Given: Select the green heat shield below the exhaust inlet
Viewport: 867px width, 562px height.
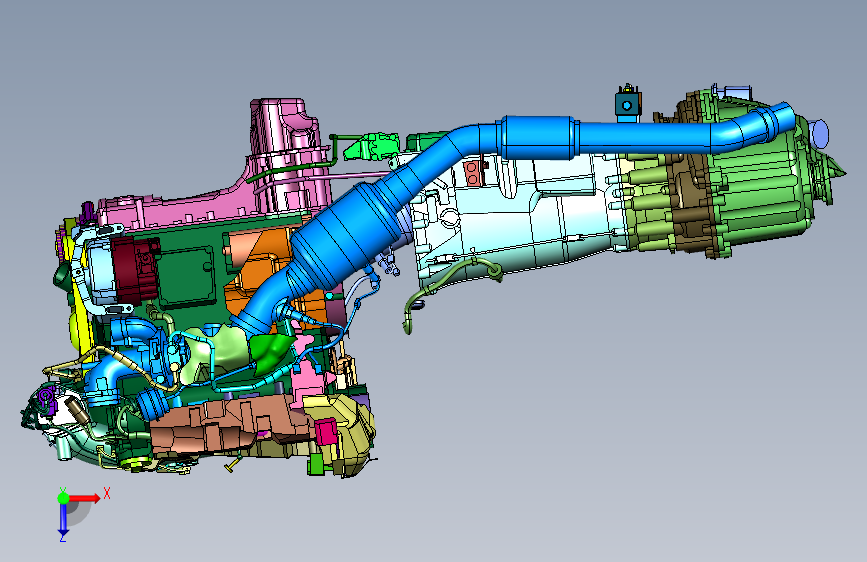Looking at the screenshot, I should tap(270, 352).
